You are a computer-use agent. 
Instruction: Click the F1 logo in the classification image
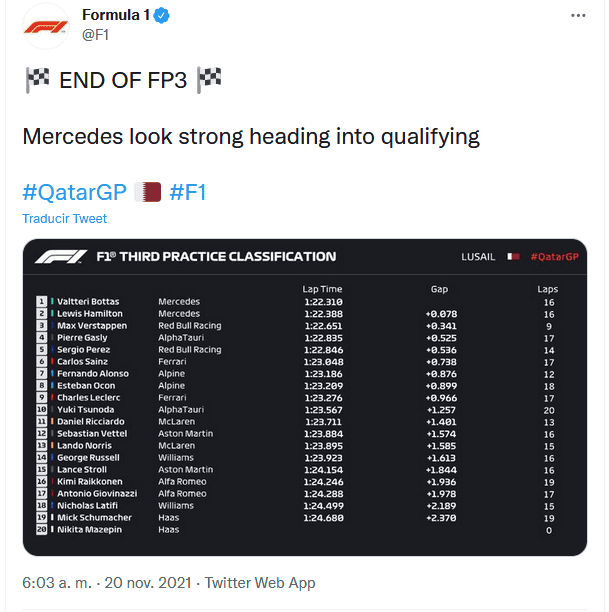tap(60, 257)
